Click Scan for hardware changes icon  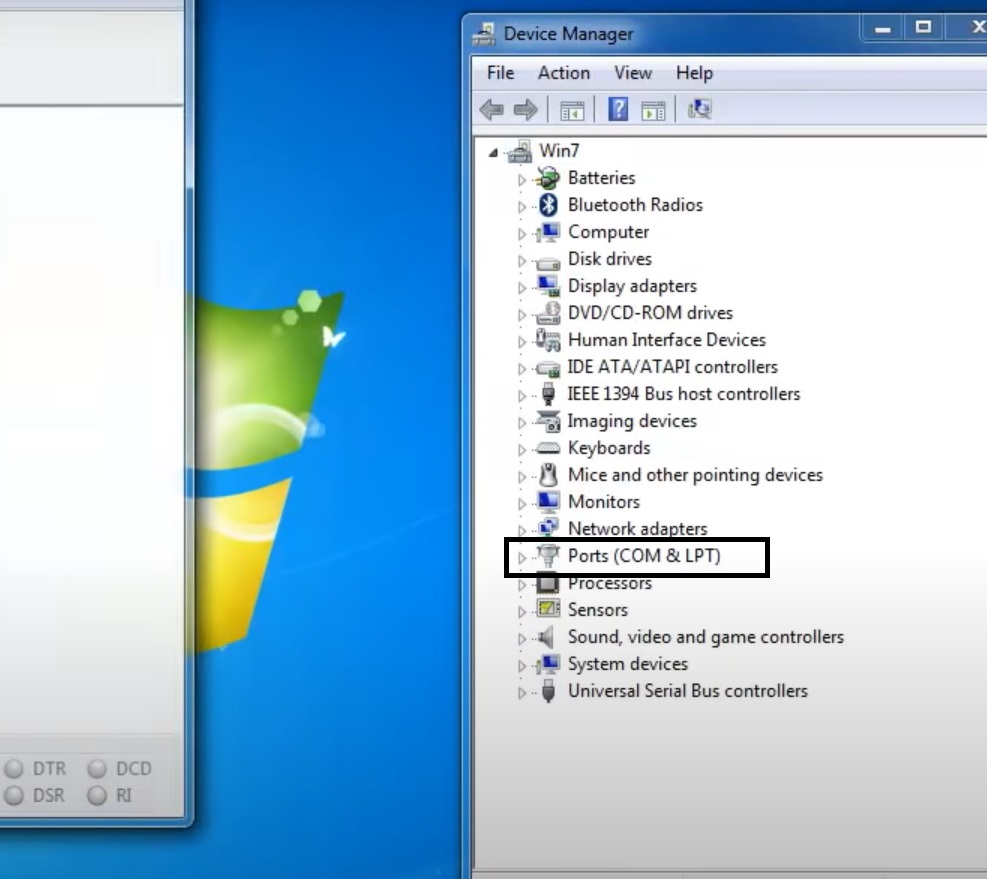click(699, 109)
